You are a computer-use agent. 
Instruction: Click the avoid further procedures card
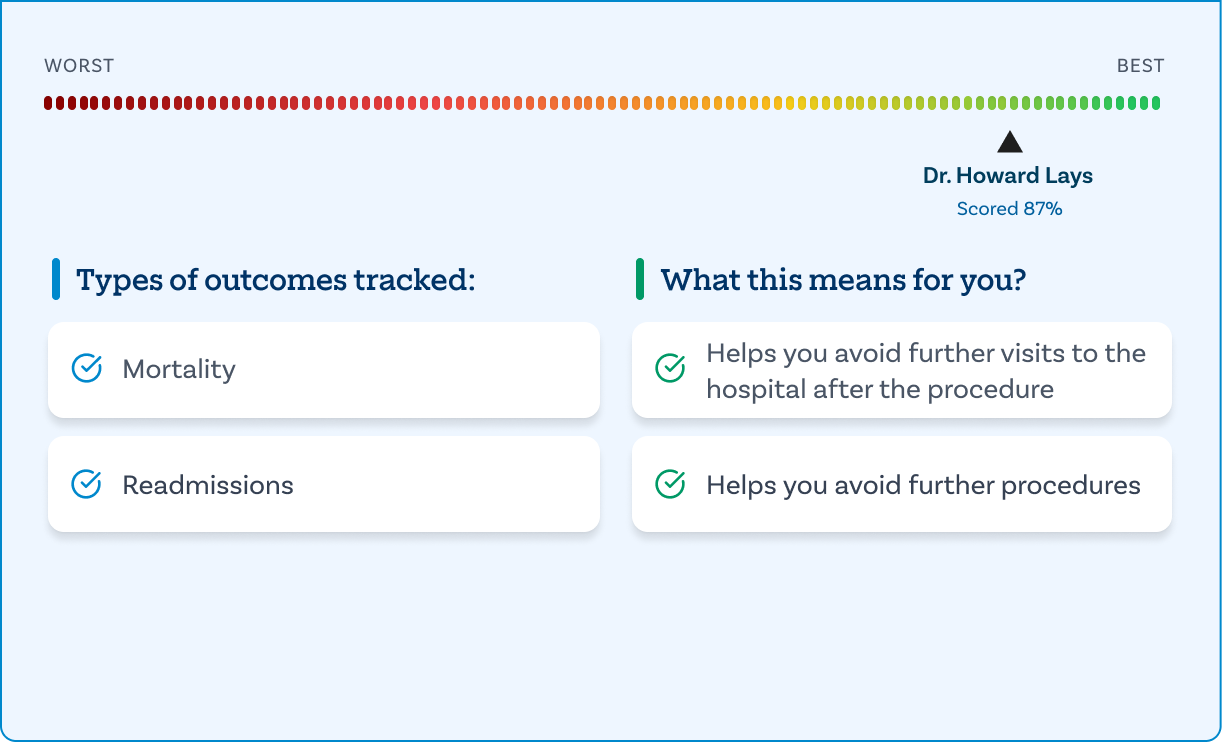[x=901, y=485]
